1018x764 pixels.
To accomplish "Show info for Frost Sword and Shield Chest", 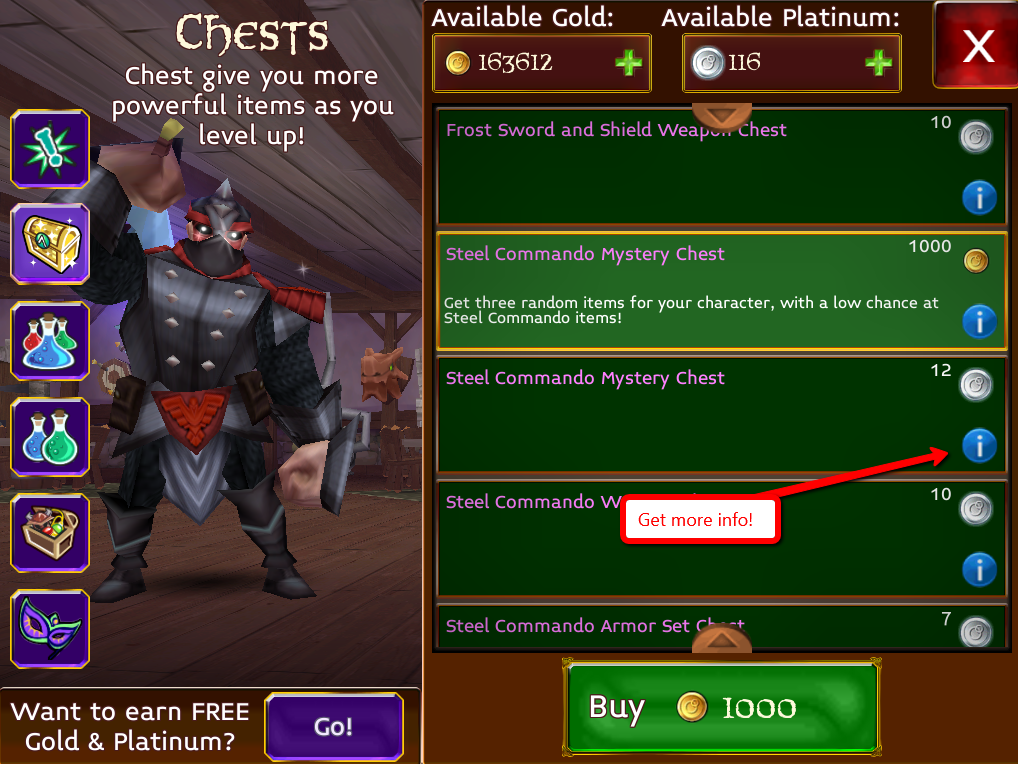I will coord(979,197).
